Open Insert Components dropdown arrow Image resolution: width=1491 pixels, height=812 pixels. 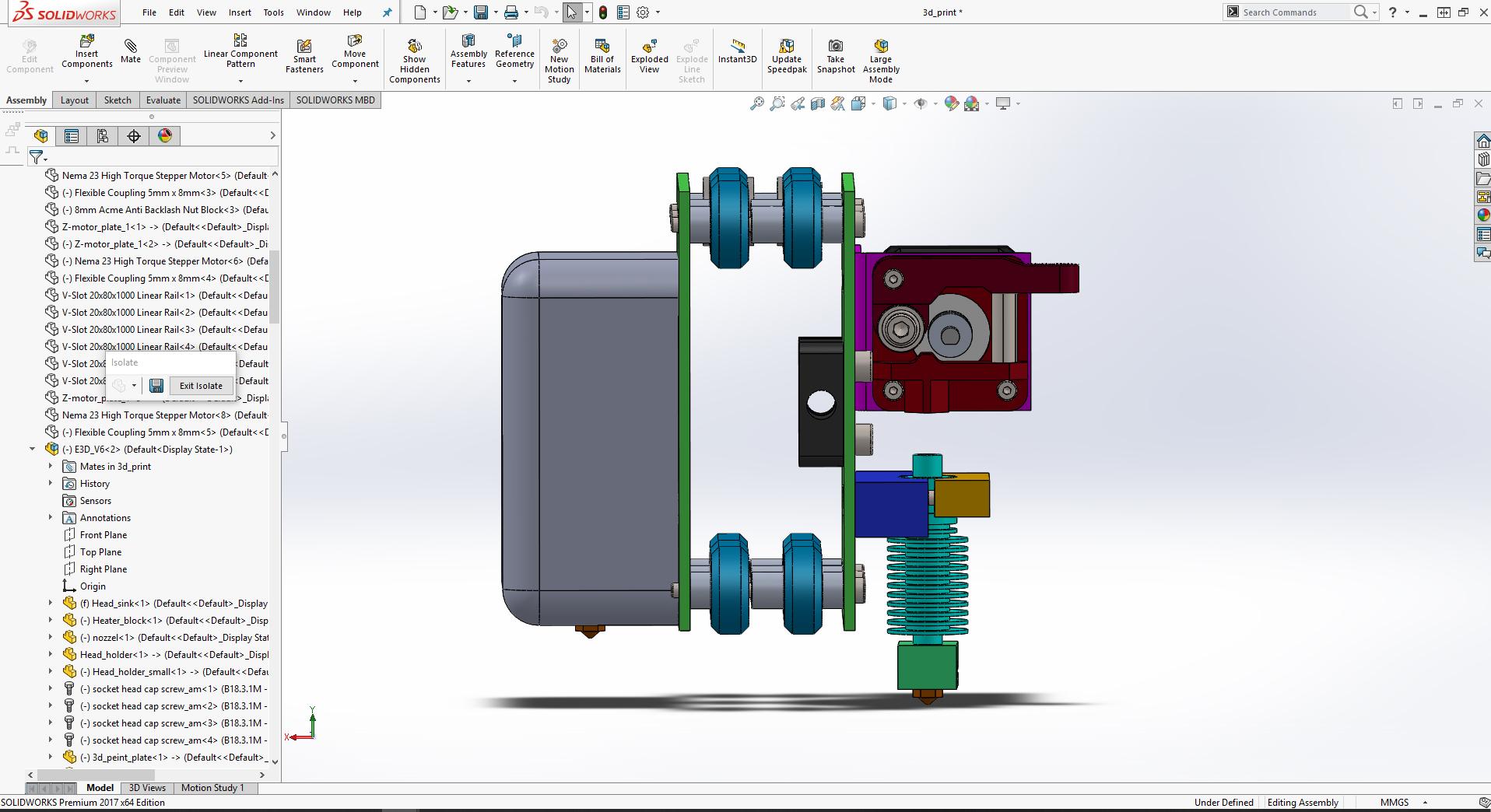pyautogui.click(x=86, y=81)
